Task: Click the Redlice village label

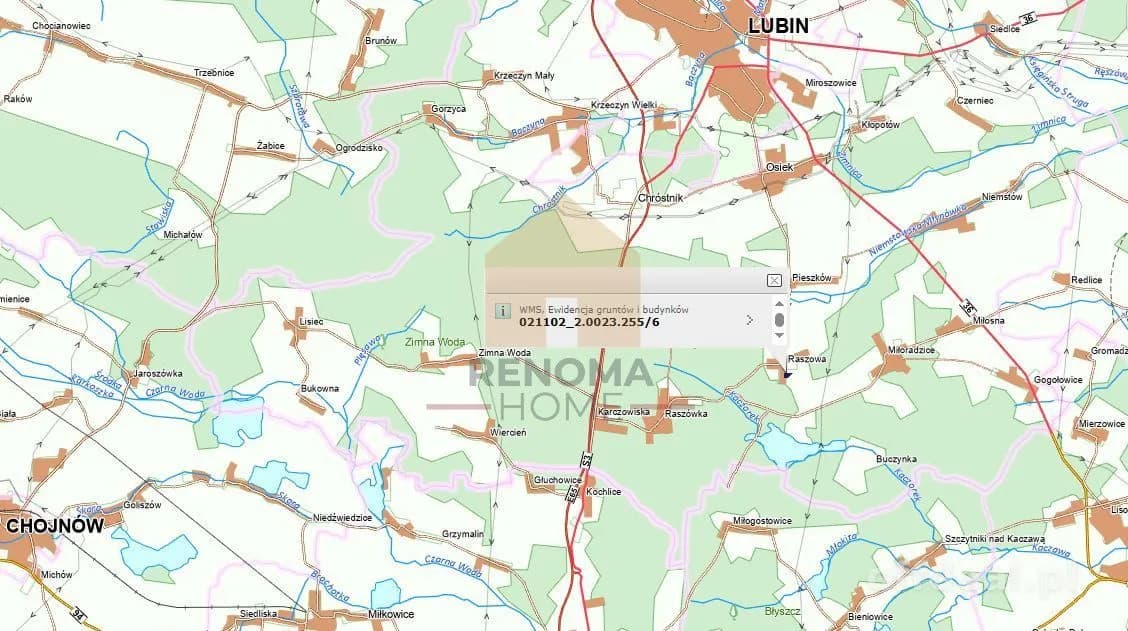Action: tap(1086, 280)
